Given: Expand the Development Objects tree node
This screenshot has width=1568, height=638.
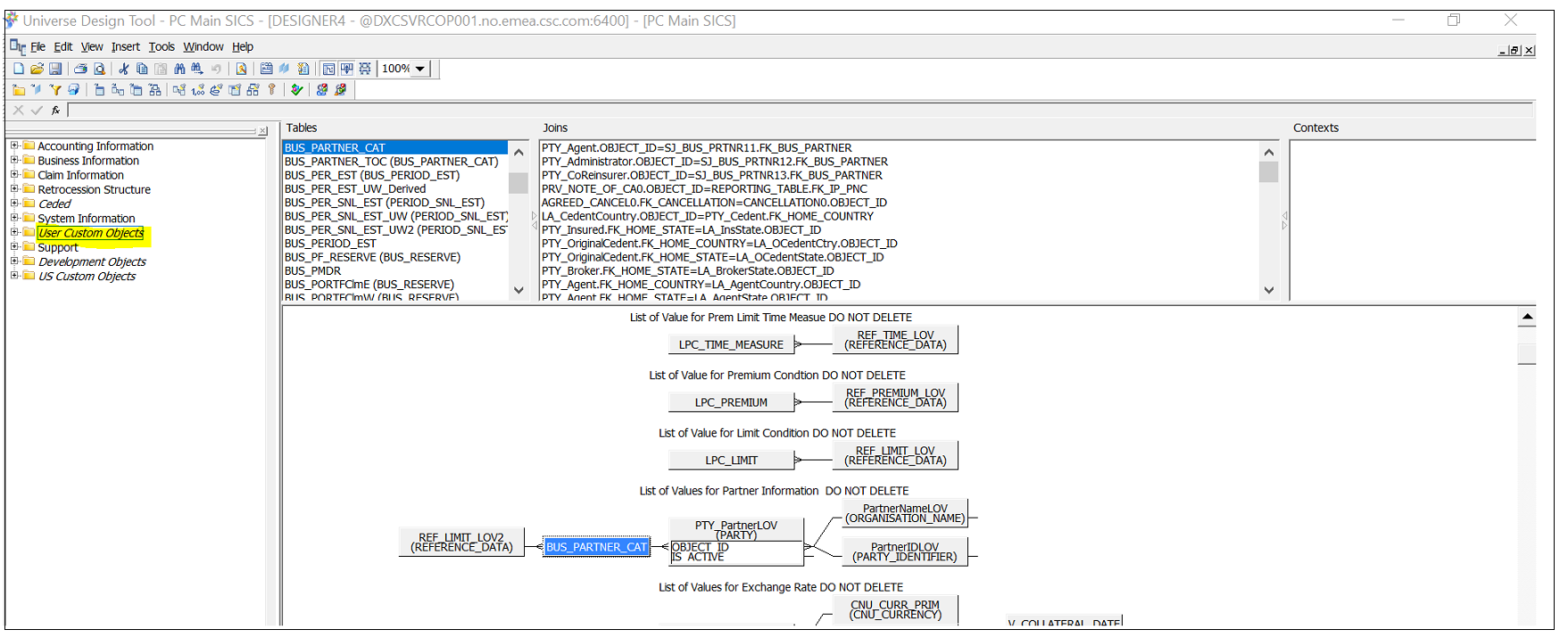Looking at the screenshot, I should 14,261.
